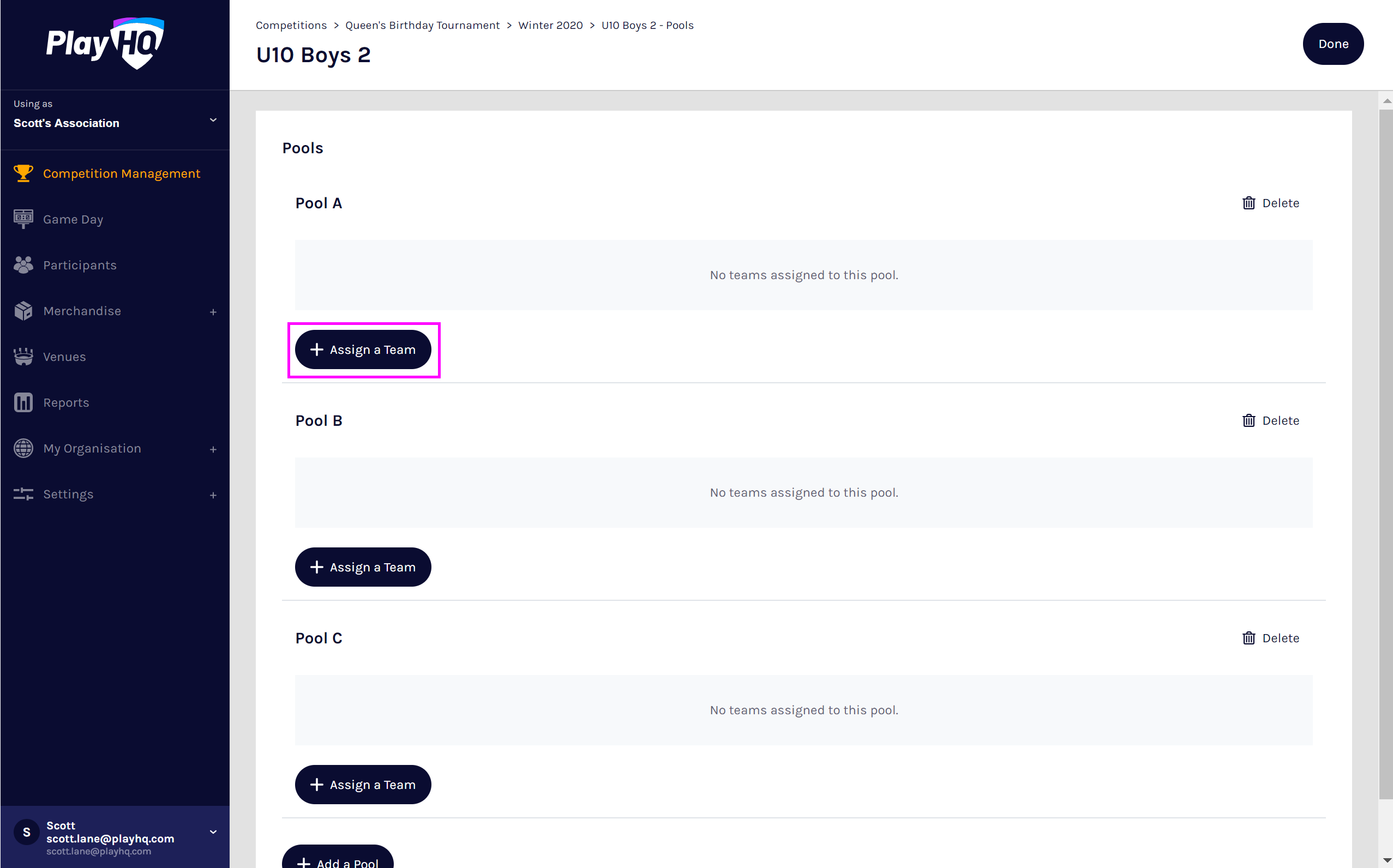Click the Settings sliders icon
1393x868 pixels.
pyautogui.click(x=23, y=495)
